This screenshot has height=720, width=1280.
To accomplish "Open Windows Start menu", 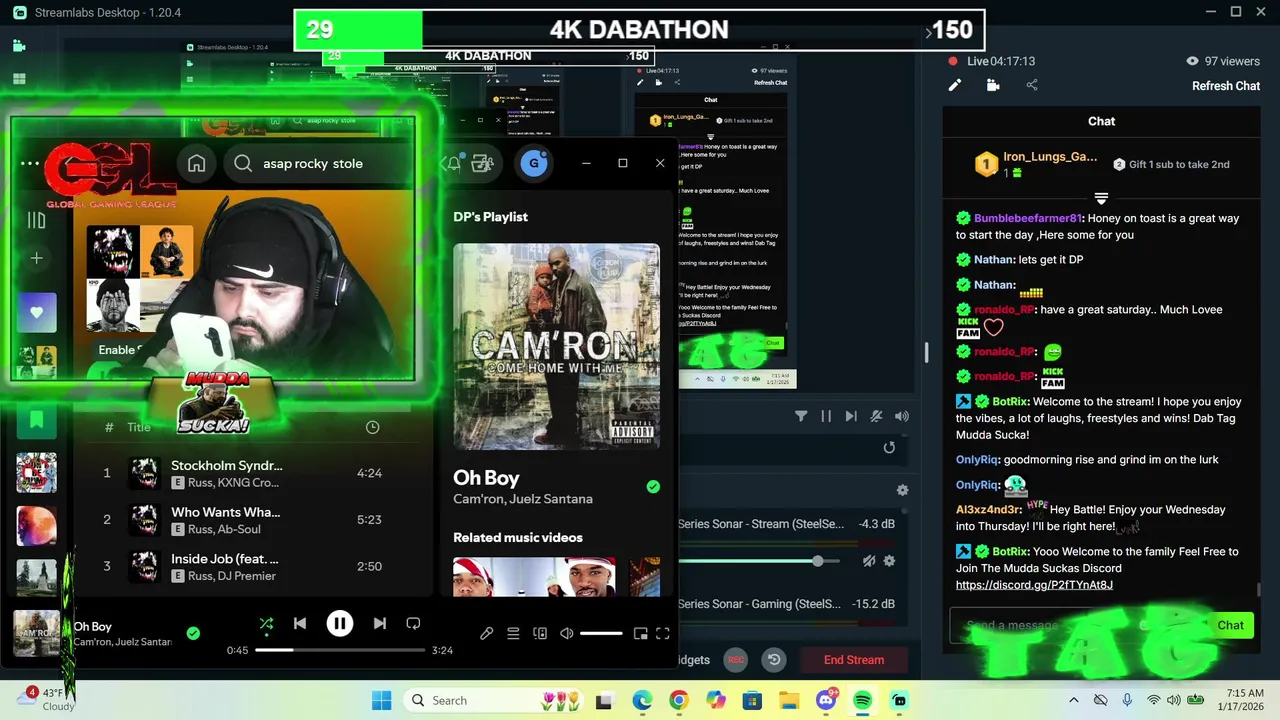I will click(381, 701).
